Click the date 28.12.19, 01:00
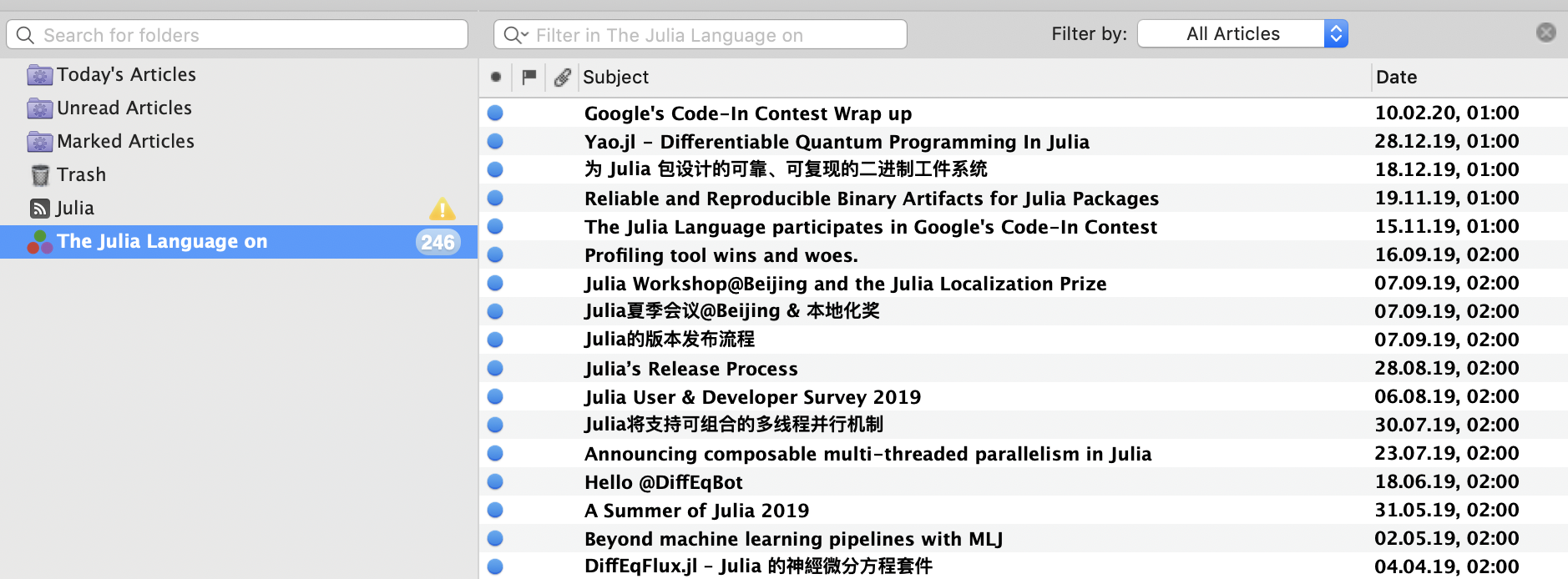The width and height of the screenshot is (1568, 579). pos(1447,141)
